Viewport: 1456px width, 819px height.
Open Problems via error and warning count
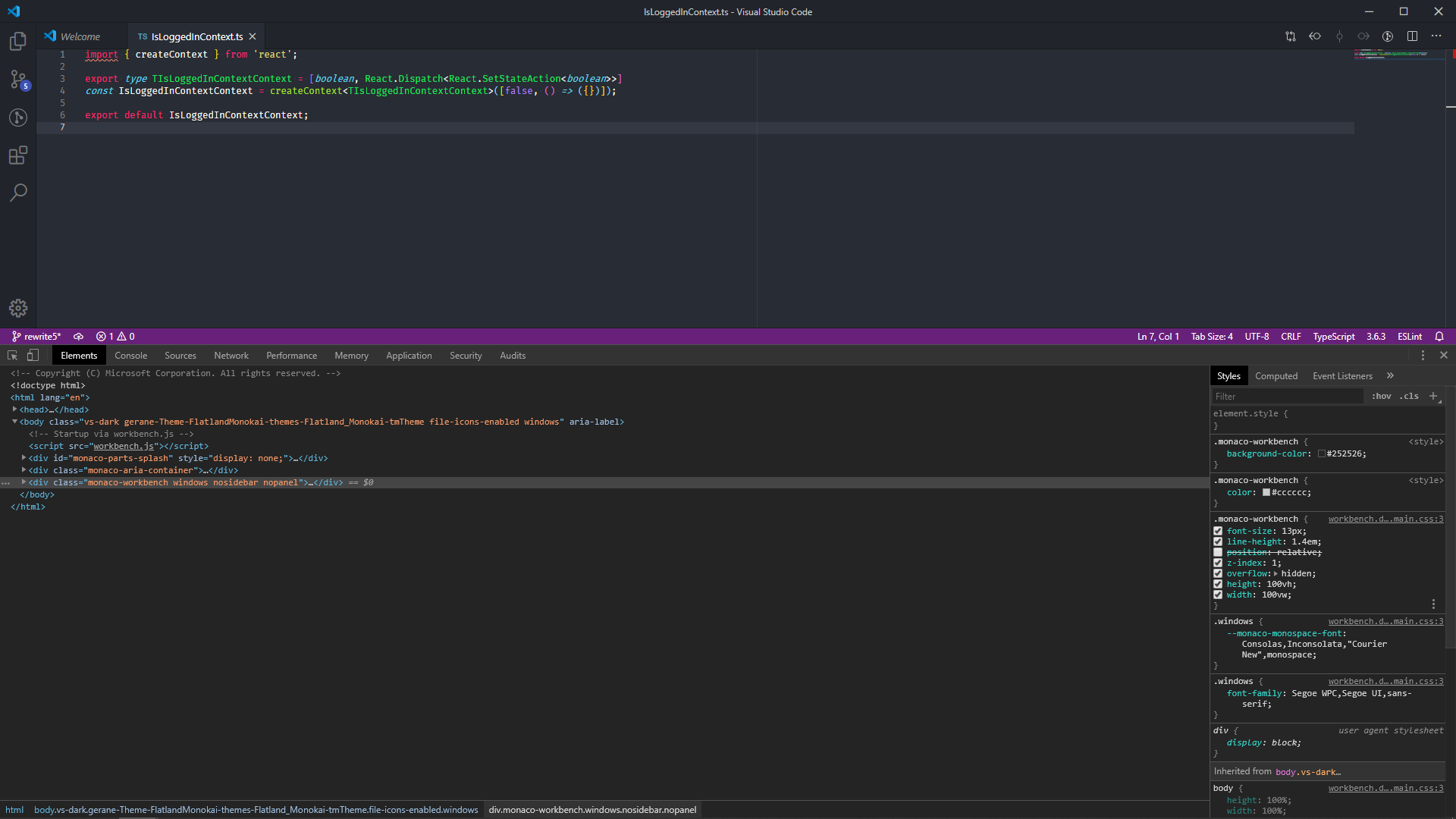coord(115,337)
